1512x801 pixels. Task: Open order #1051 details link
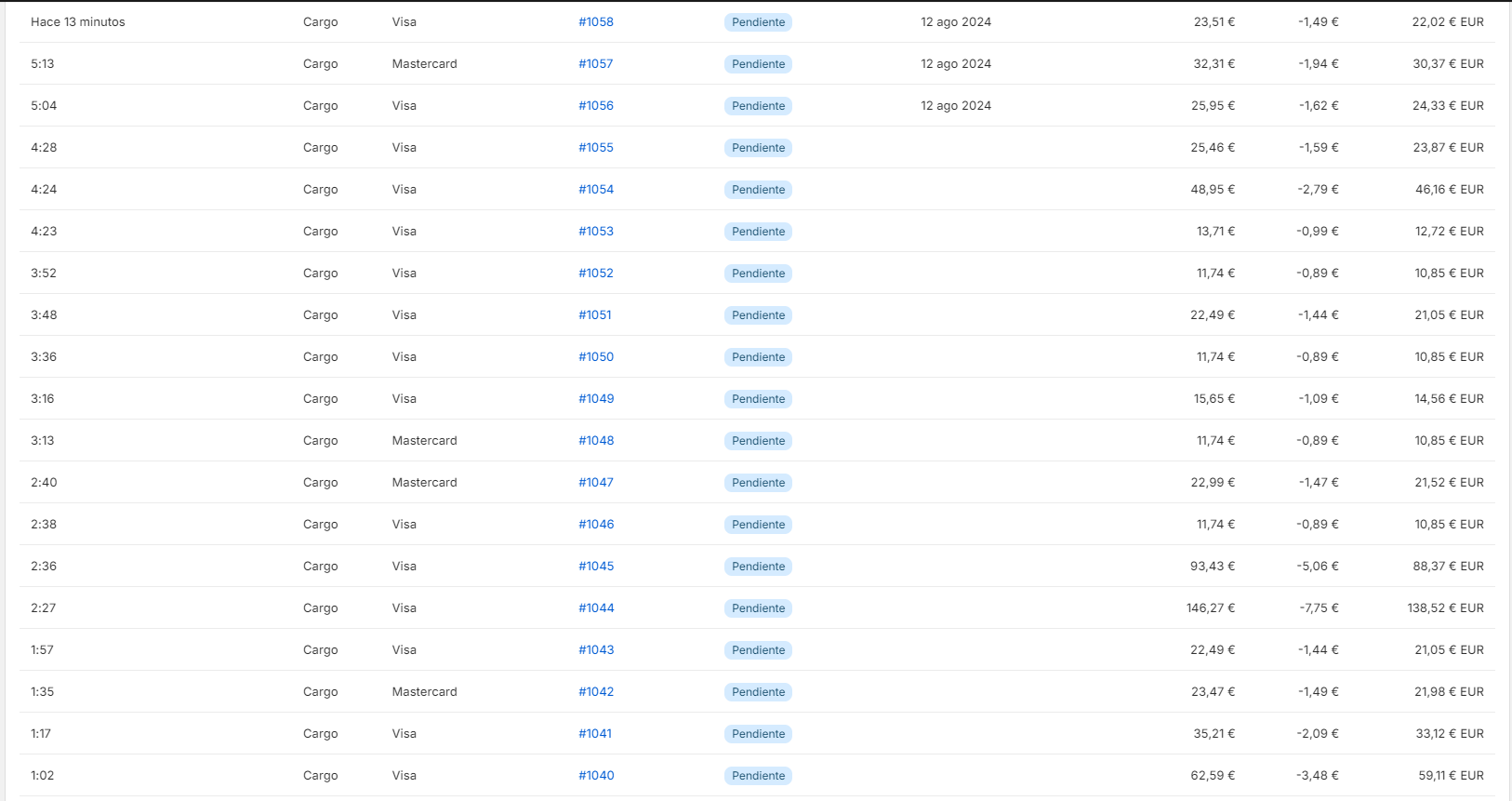(595, 314)
